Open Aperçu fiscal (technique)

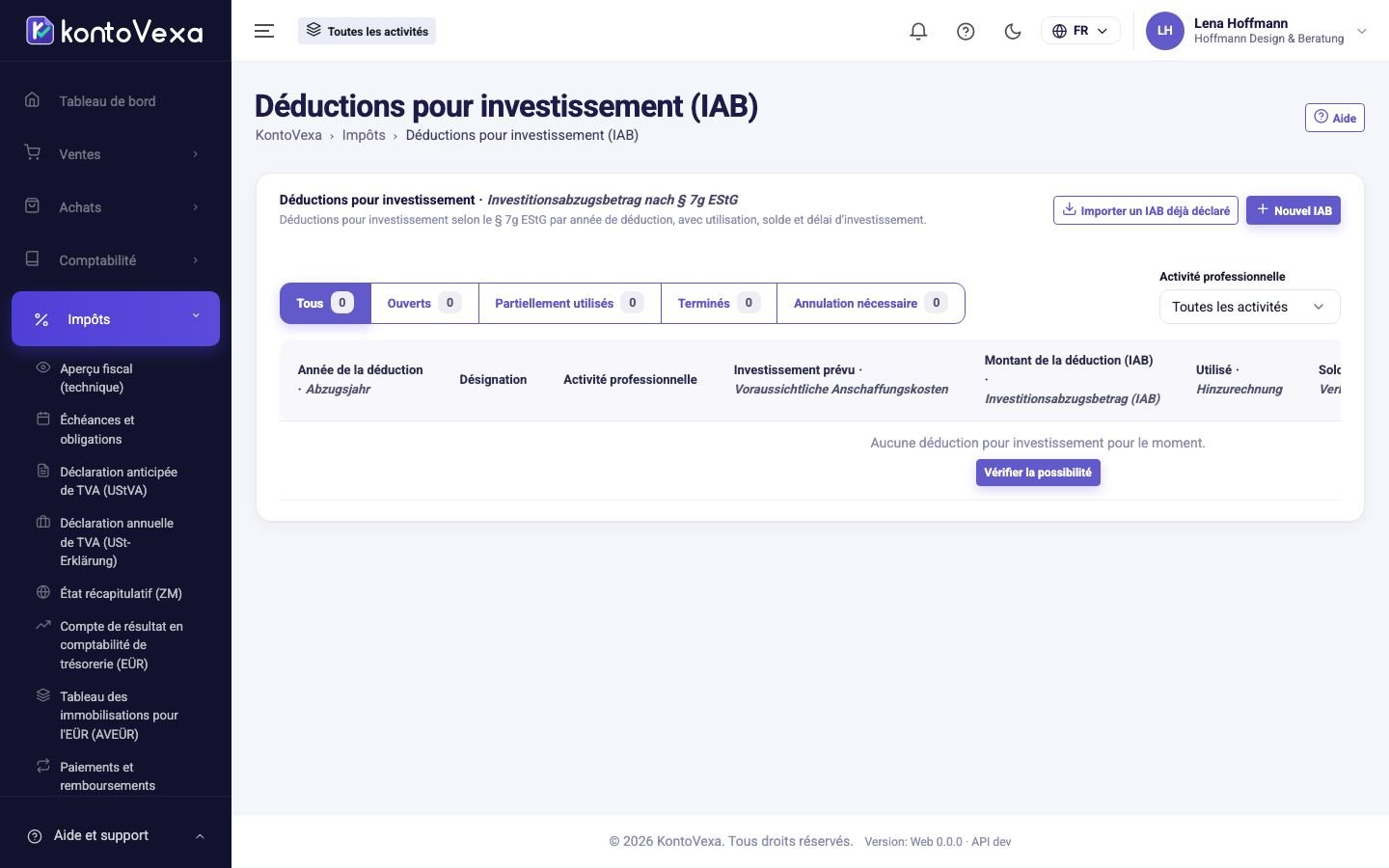[116, 378]
